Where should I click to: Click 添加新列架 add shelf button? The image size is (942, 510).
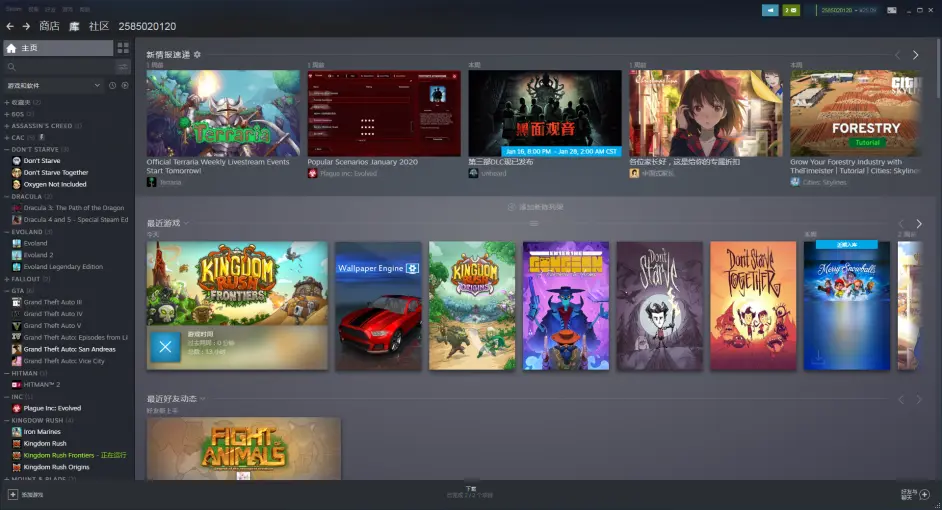[x=535, y=207]
